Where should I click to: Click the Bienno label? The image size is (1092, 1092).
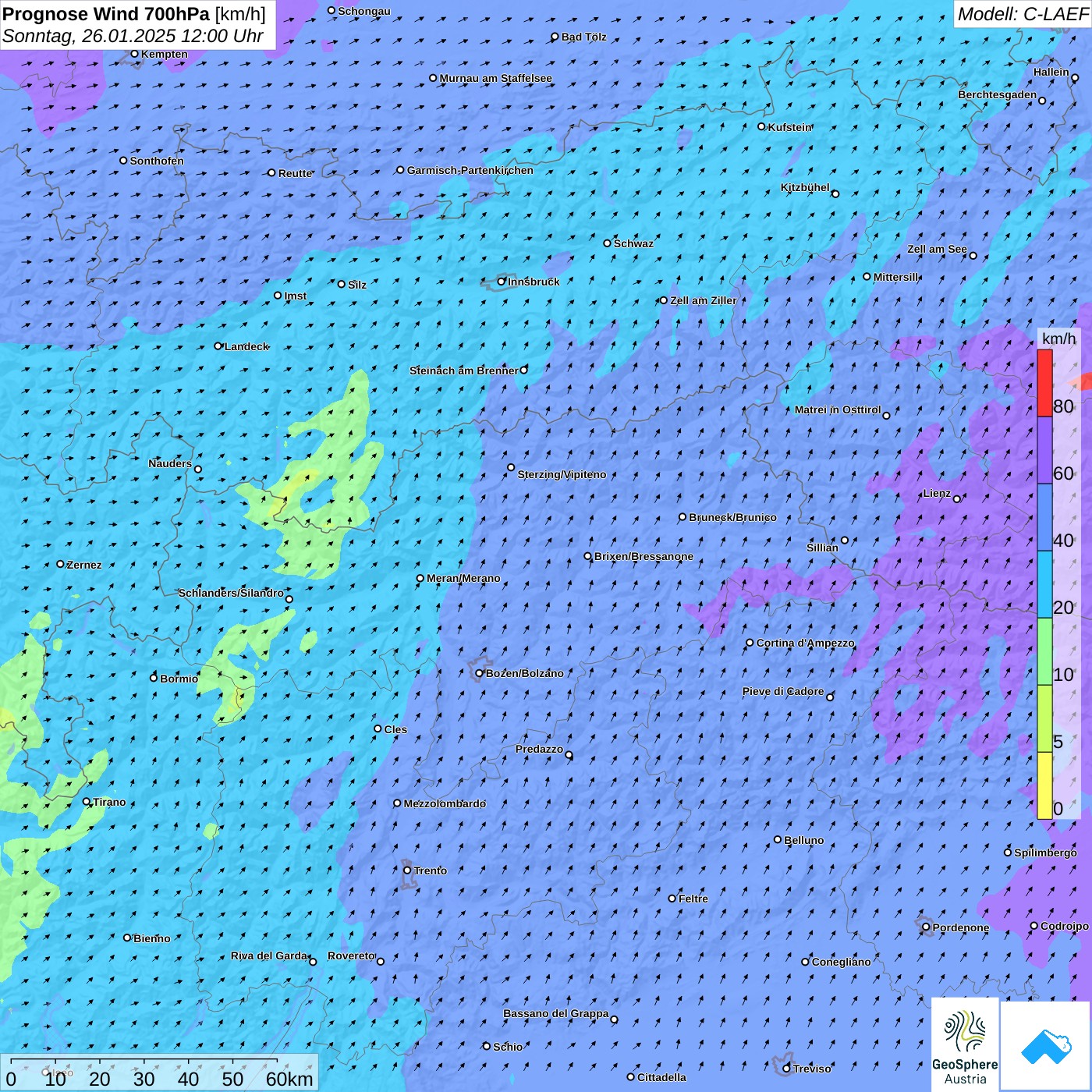(x=151, y=938)
